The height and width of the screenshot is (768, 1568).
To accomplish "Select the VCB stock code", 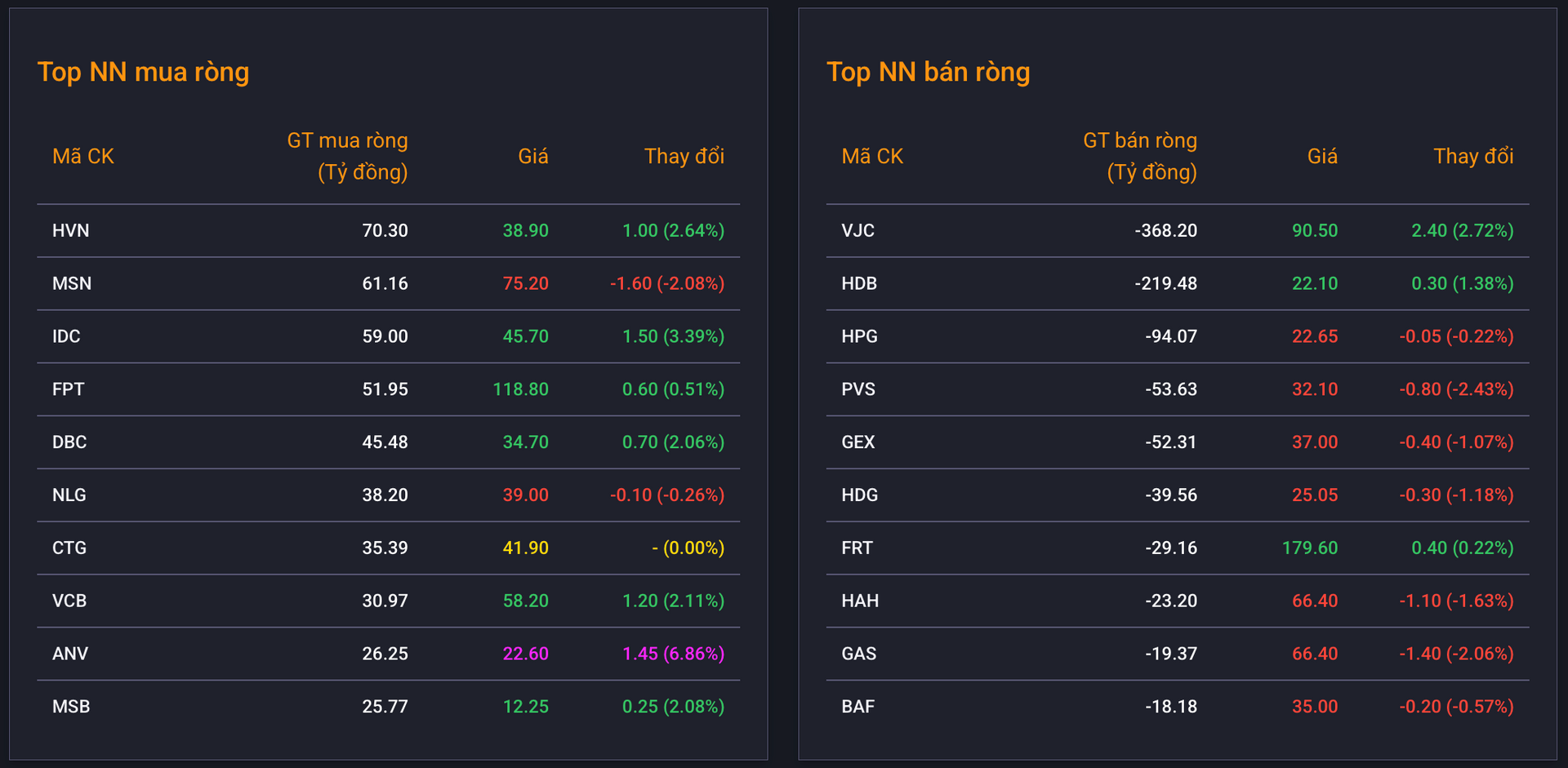I will [69, 602].
